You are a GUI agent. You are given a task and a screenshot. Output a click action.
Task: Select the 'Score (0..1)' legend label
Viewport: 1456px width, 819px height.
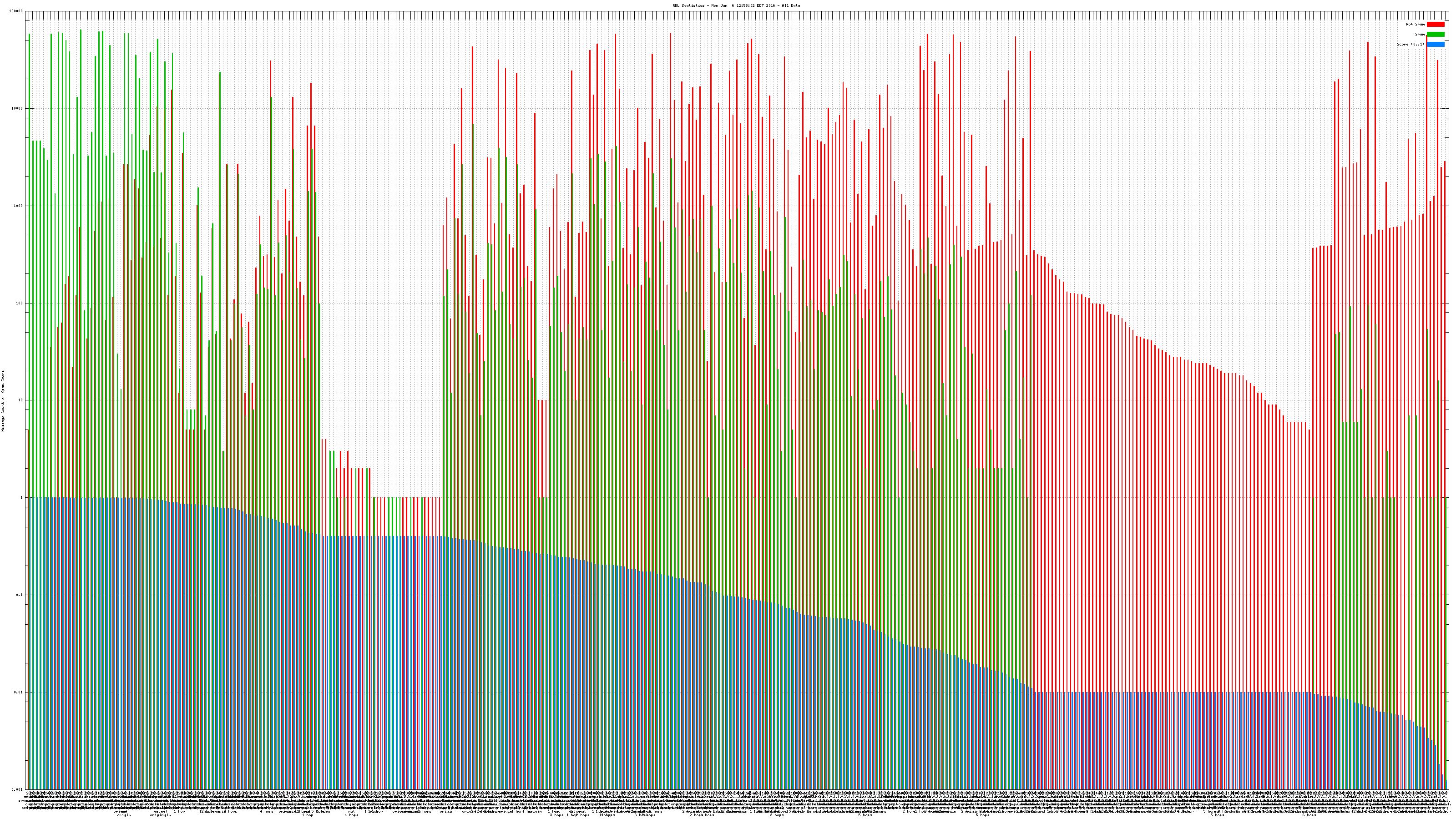pos(1411,44)
